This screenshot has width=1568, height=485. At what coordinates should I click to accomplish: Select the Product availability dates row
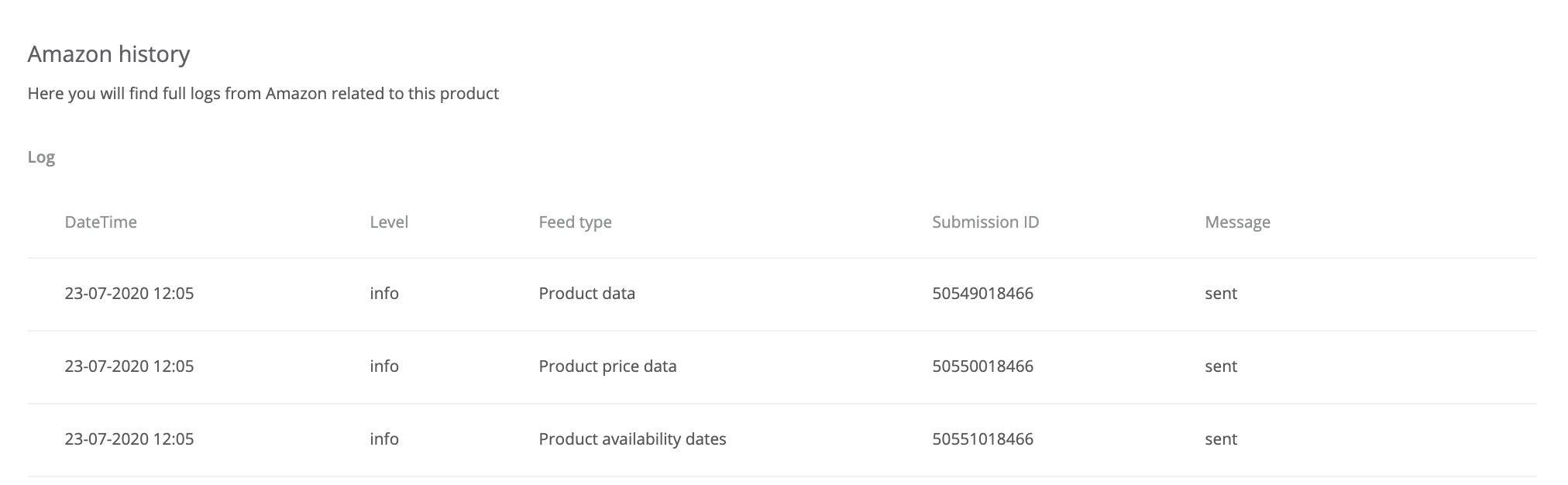coord(632,439)
